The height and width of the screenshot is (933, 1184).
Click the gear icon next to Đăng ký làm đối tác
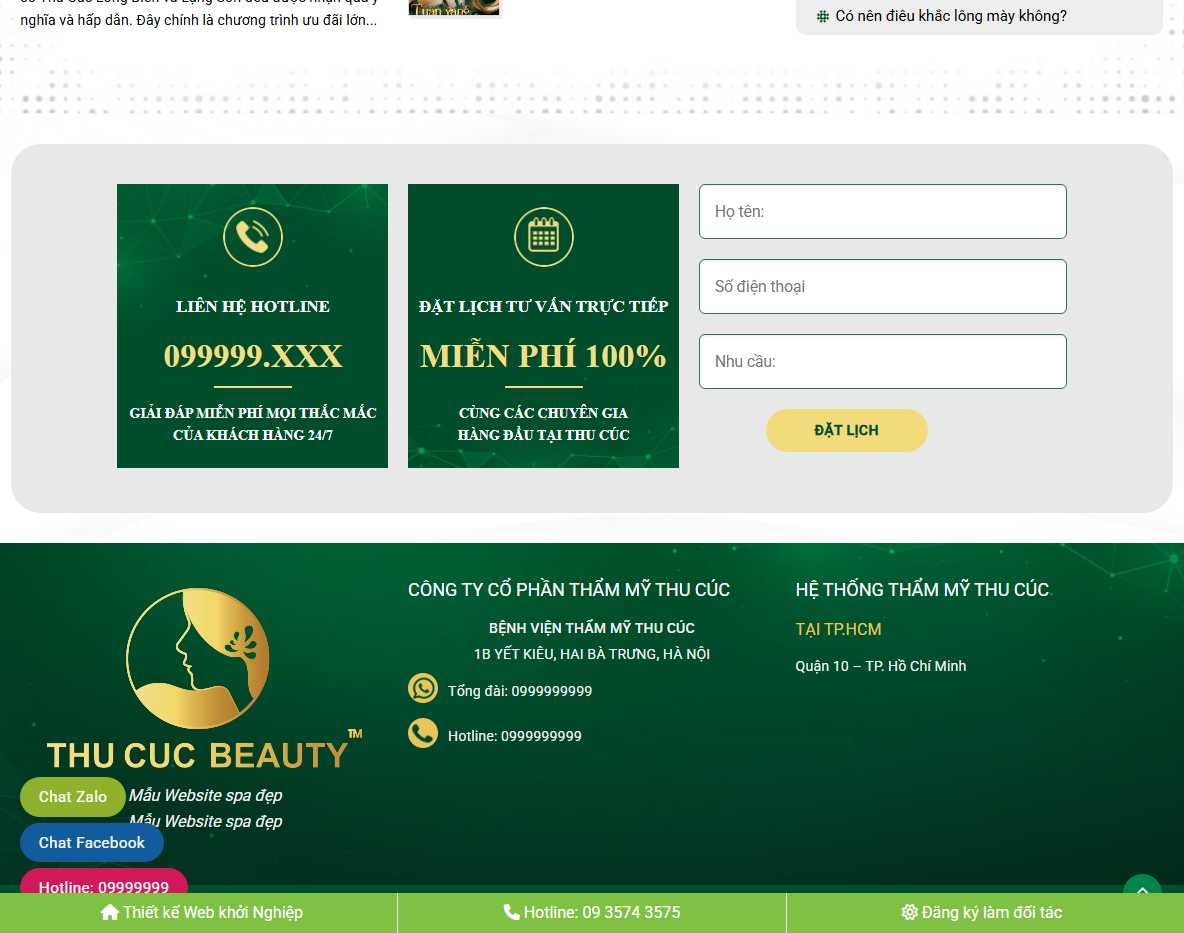click(x=910, y=912)
